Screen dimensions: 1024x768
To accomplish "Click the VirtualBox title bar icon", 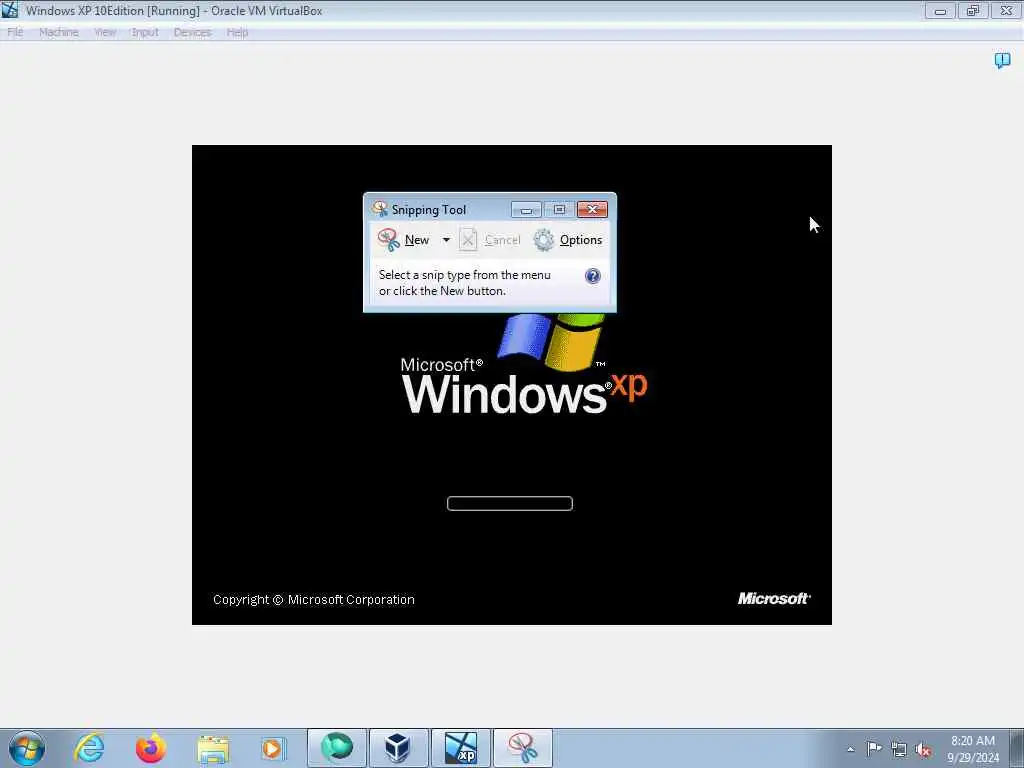I will tap(10, 10).
